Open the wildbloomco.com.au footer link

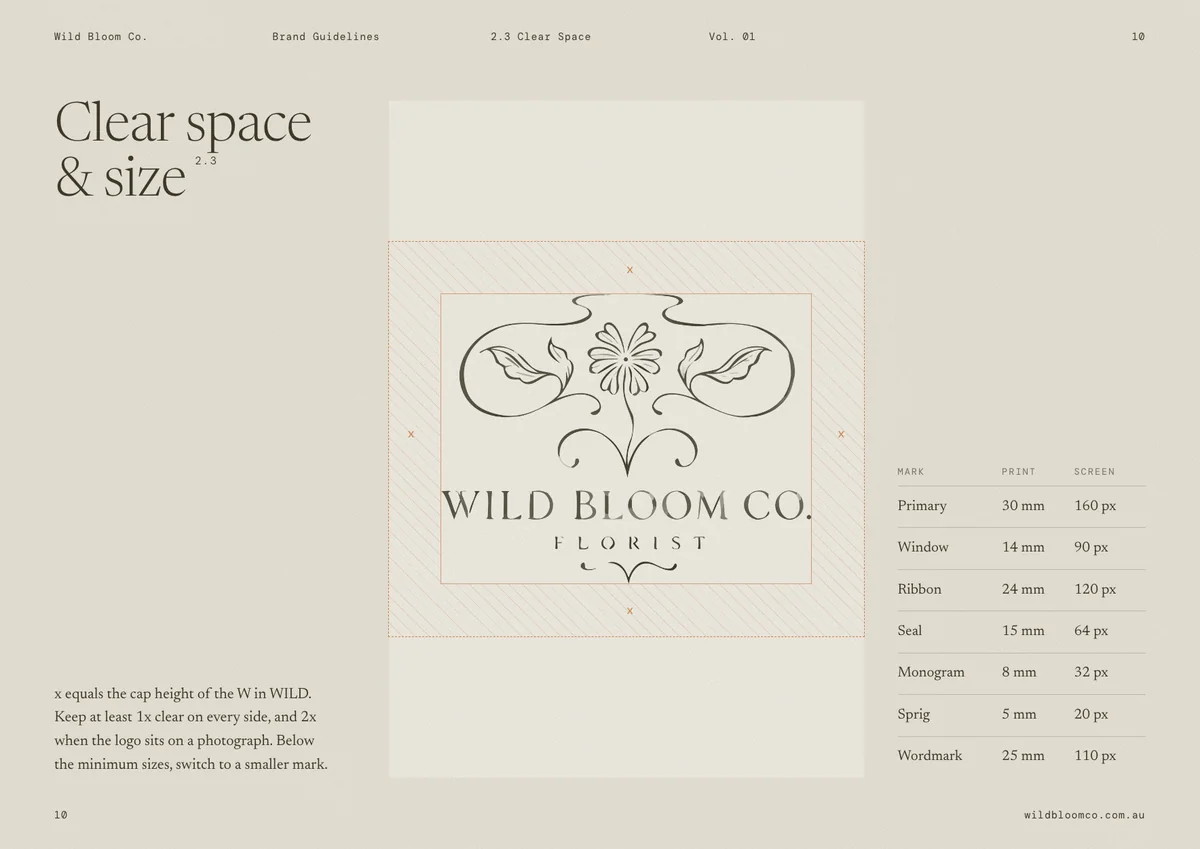pyautogui.click(x=1084, y=815)
